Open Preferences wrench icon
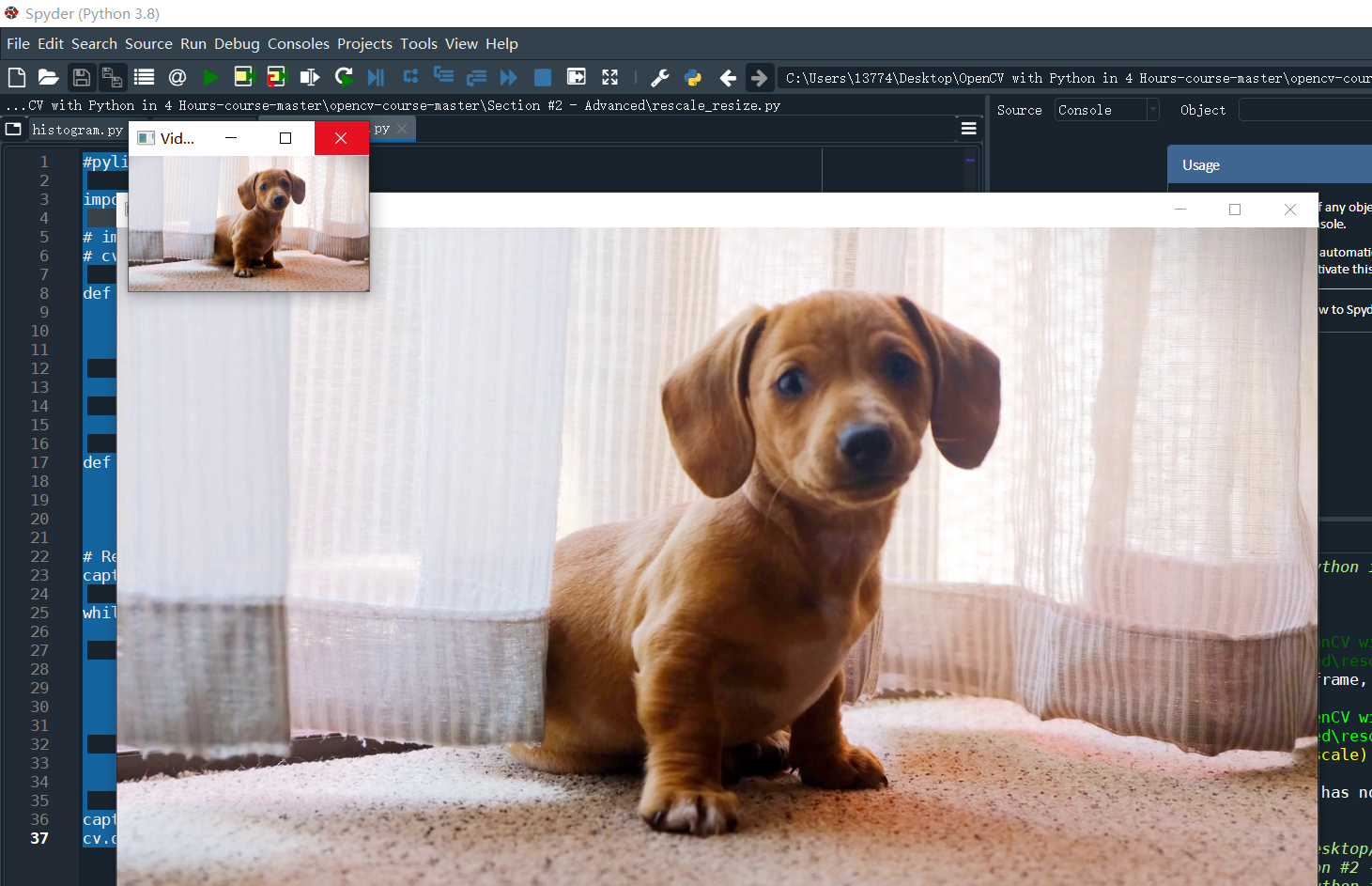1372x886 pixels. point(659,77)
